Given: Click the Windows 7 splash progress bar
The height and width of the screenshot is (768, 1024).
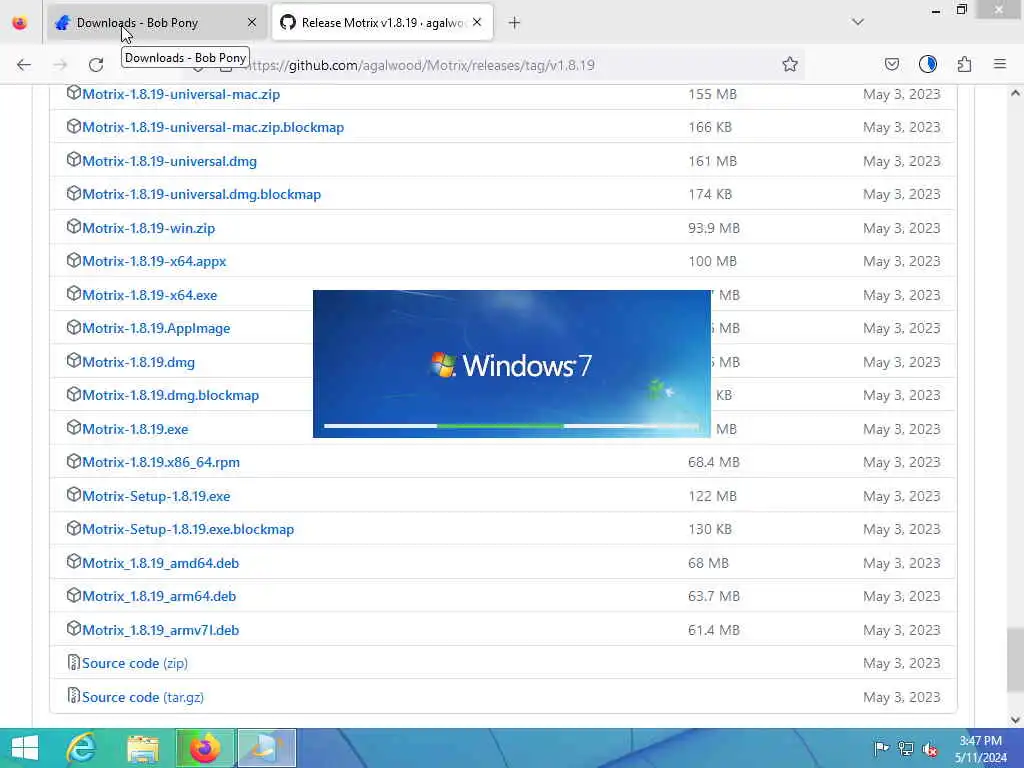Looking at the screenshot, I should point(511,426).
